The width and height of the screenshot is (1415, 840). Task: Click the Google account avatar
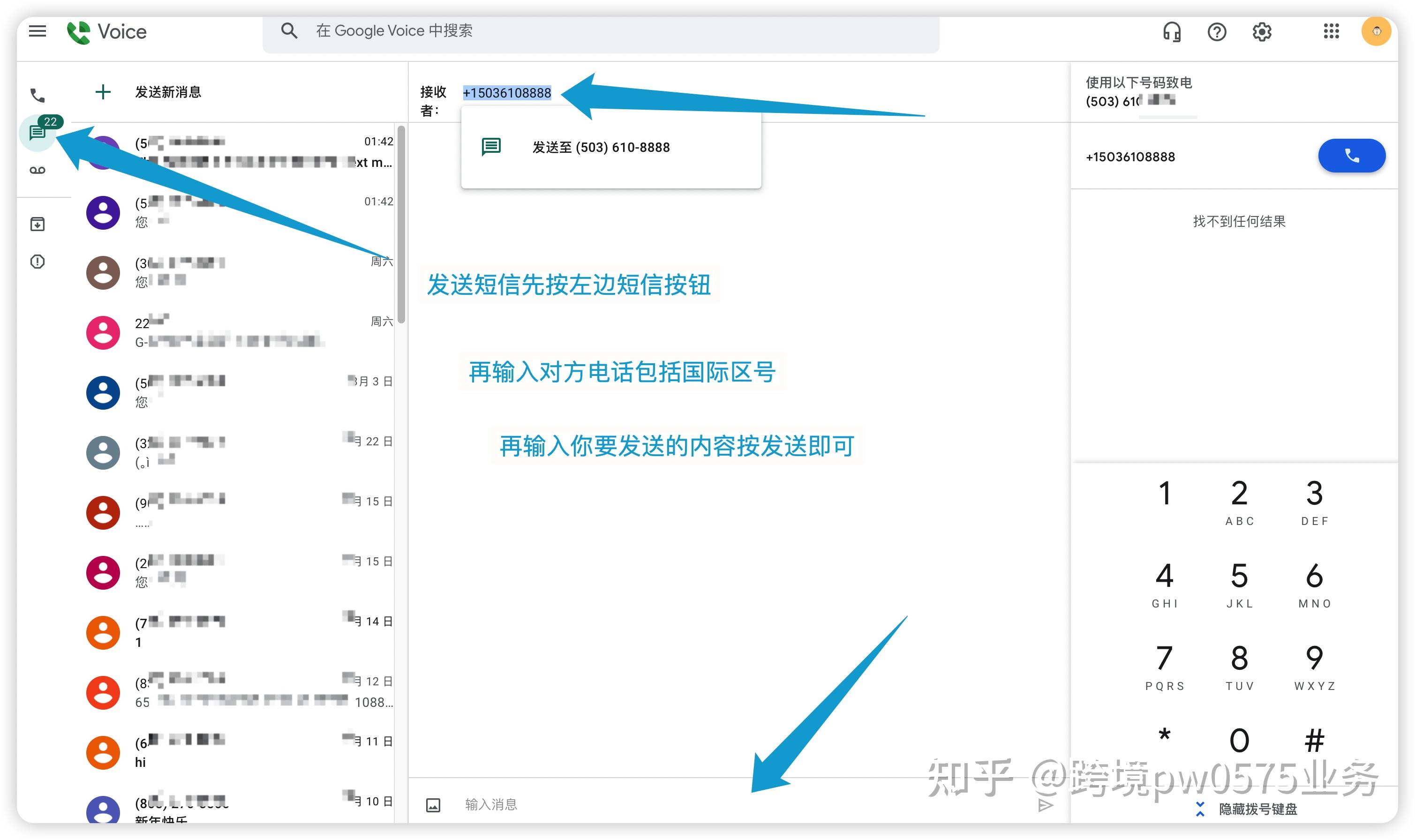pos(1377,32)
